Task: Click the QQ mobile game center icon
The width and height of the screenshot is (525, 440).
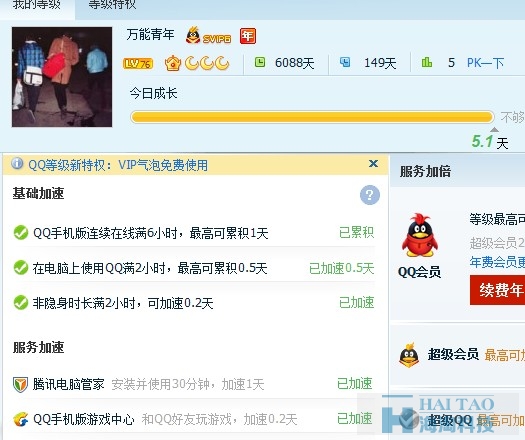Action: (x=20, y=419)
